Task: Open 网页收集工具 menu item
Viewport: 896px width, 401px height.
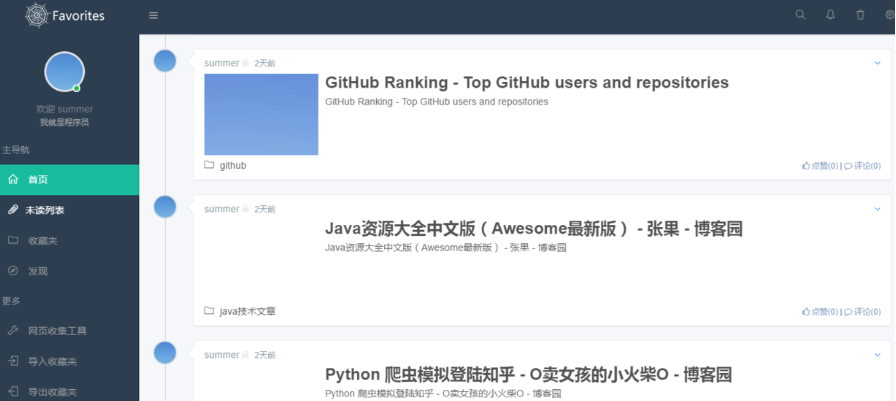Action: pyautogui.click(x=69, y=331)
